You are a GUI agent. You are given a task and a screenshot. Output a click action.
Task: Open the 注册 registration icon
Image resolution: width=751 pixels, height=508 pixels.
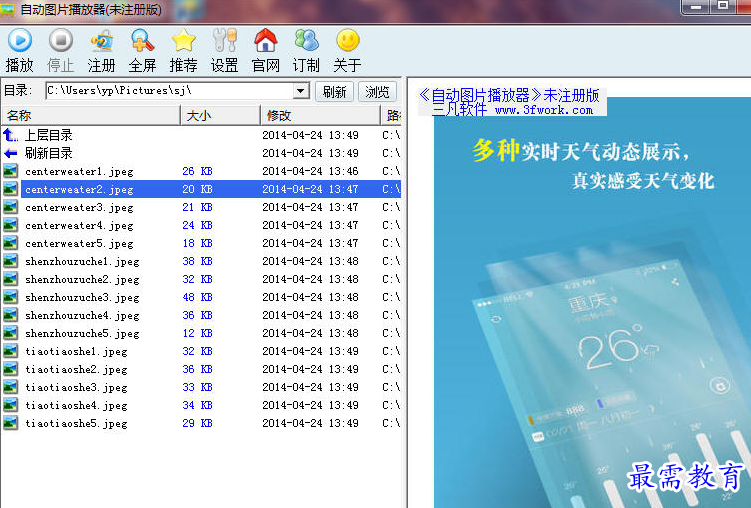click(102, 41)
